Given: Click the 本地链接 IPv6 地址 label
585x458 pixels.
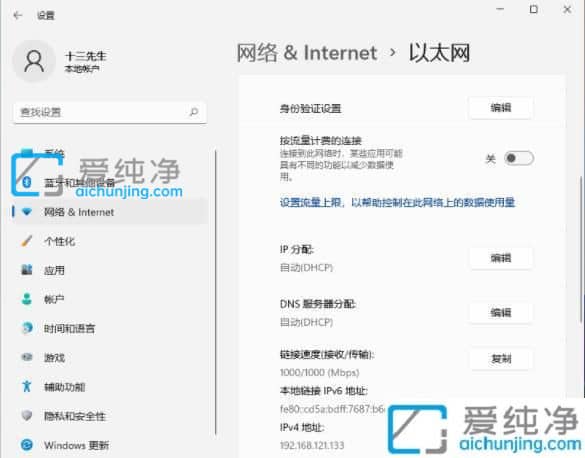Looking at the screenshot, I should coord(323,390).
